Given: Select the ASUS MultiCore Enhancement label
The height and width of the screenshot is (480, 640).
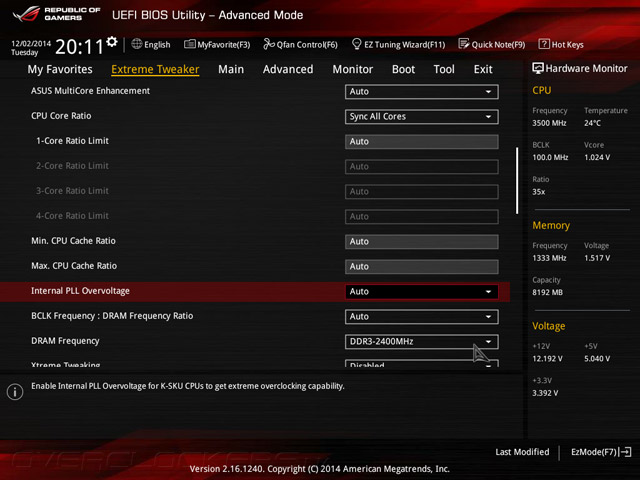Looking at the screenshot, I should point(91,91).
